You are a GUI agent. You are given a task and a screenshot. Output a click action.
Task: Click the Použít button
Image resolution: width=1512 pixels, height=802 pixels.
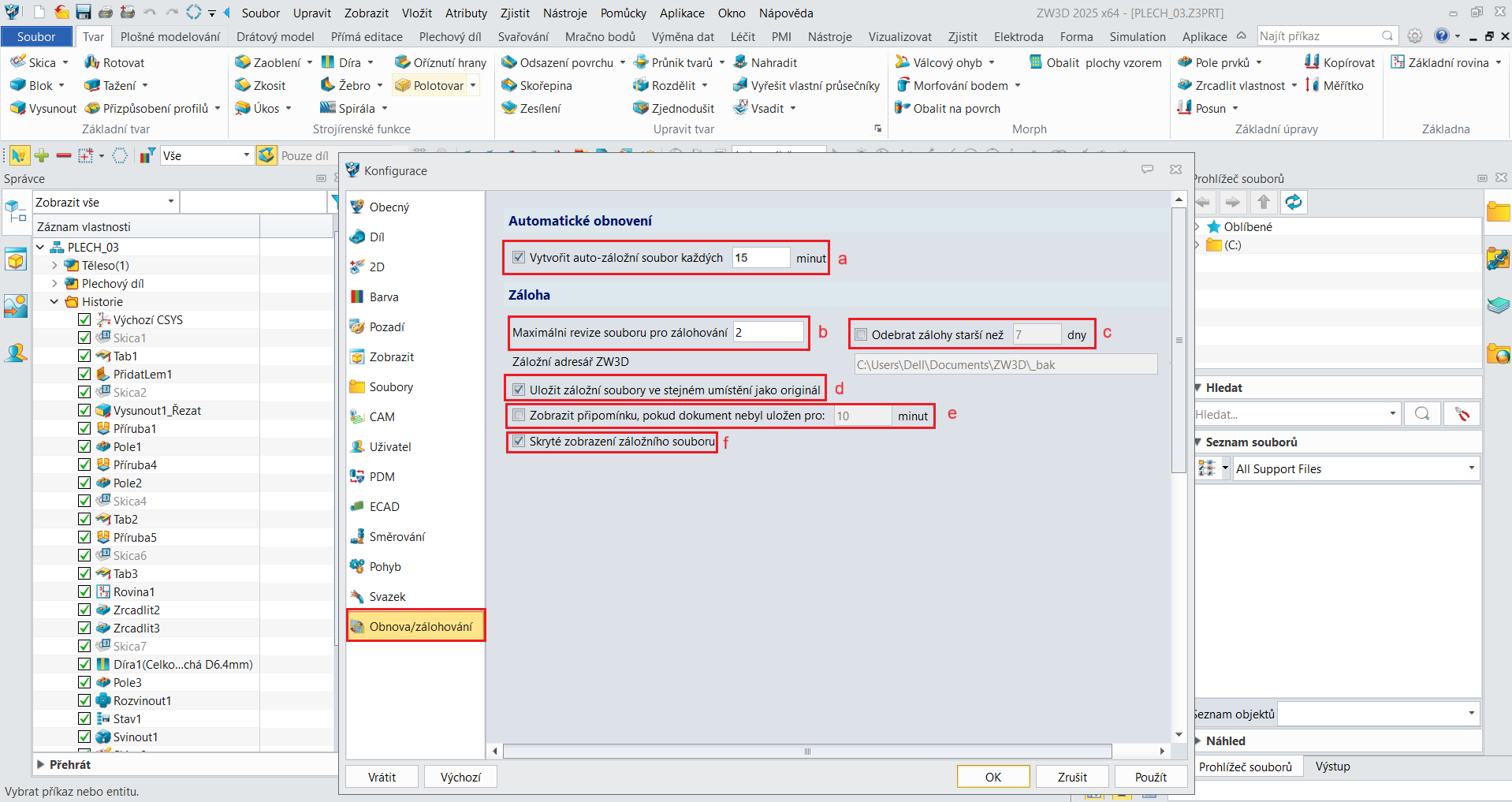[x=1150, y=777]
